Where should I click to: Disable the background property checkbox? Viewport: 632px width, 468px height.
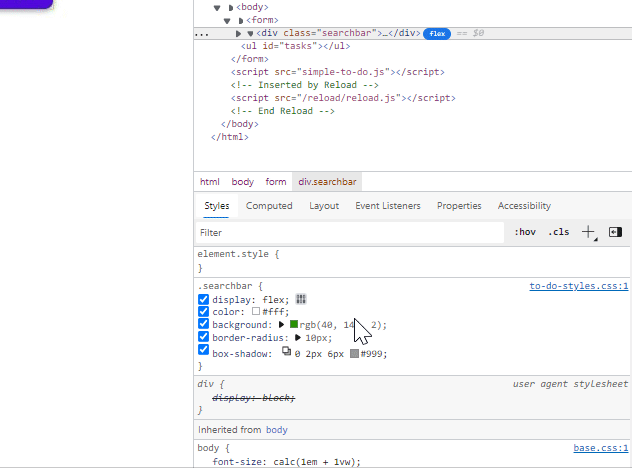204,324
